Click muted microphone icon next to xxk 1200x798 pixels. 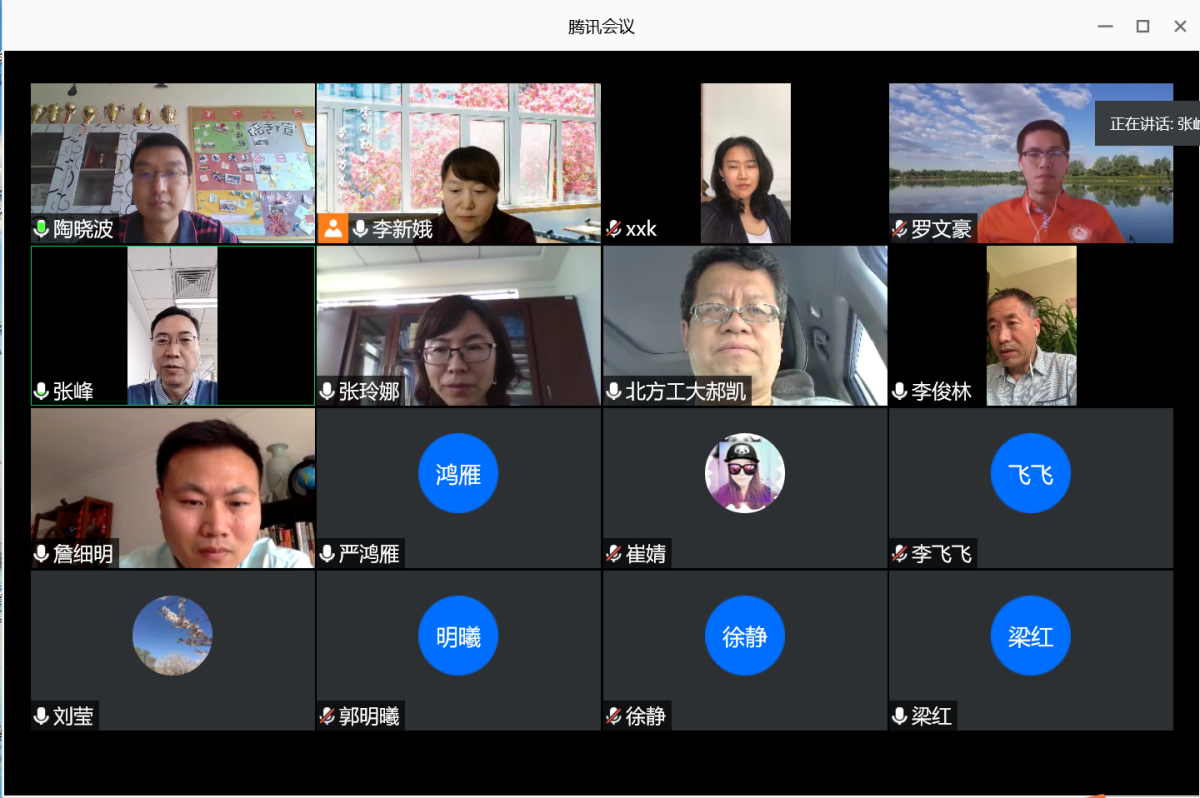pos(614,229)
